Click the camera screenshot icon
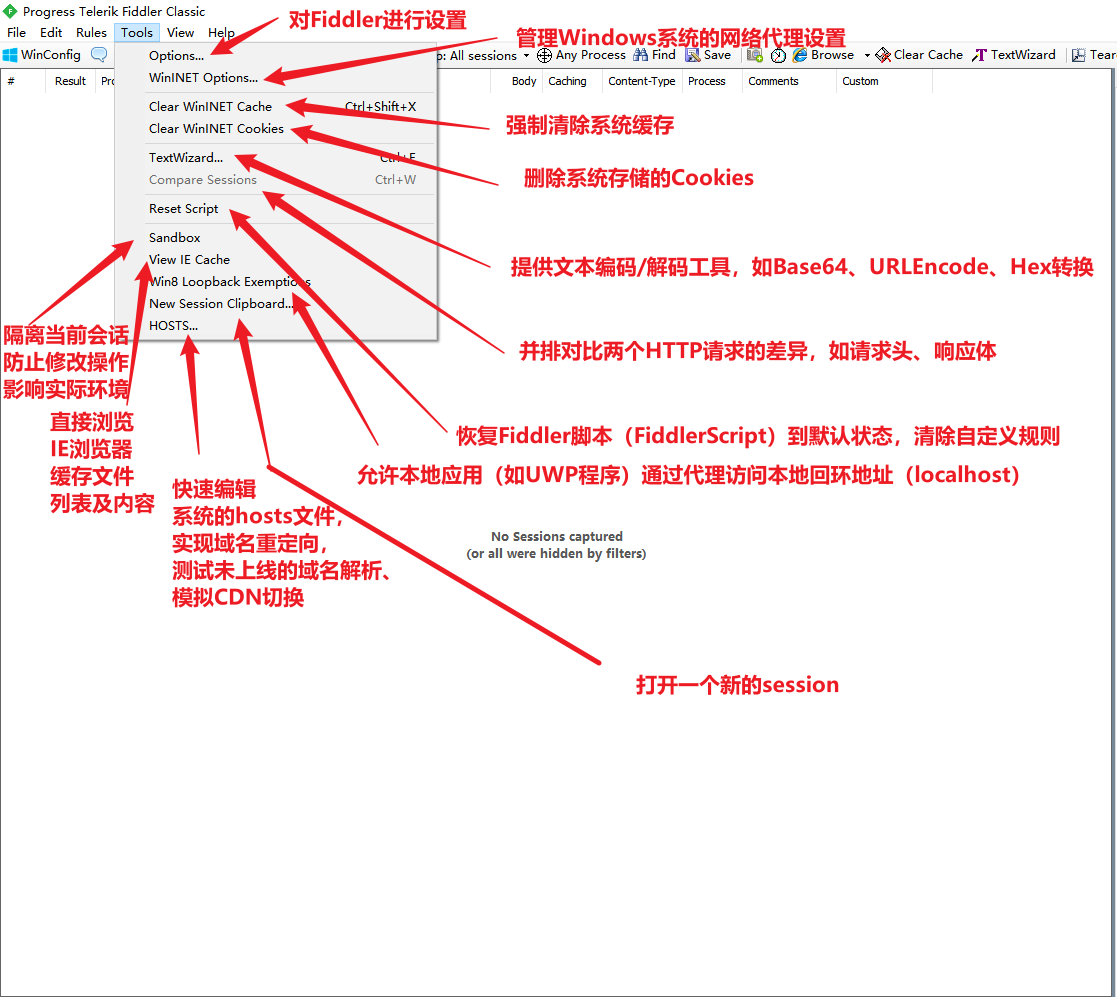Image resolution: width=1117 pixels, height=997 pixels. (754, 55)
